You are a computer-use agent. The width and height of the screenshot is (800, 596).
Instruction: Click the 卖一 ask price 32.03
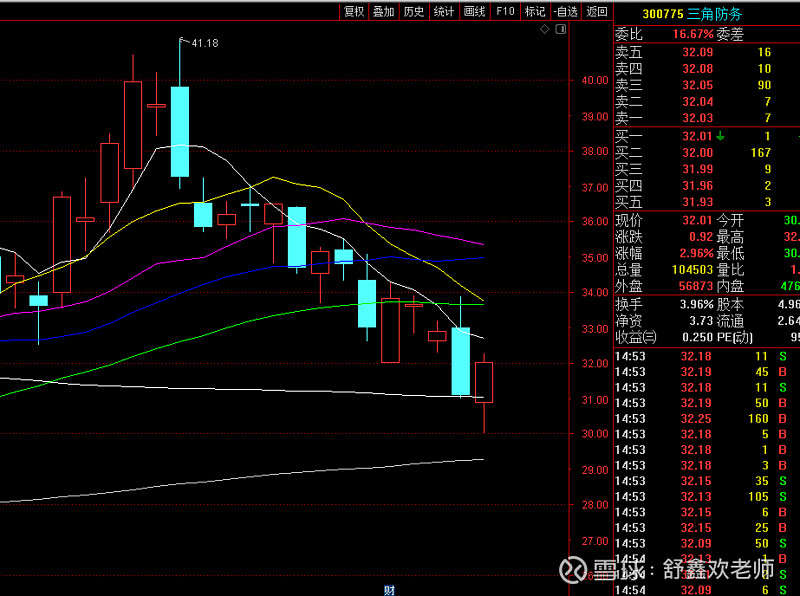[x=698, y=118]
